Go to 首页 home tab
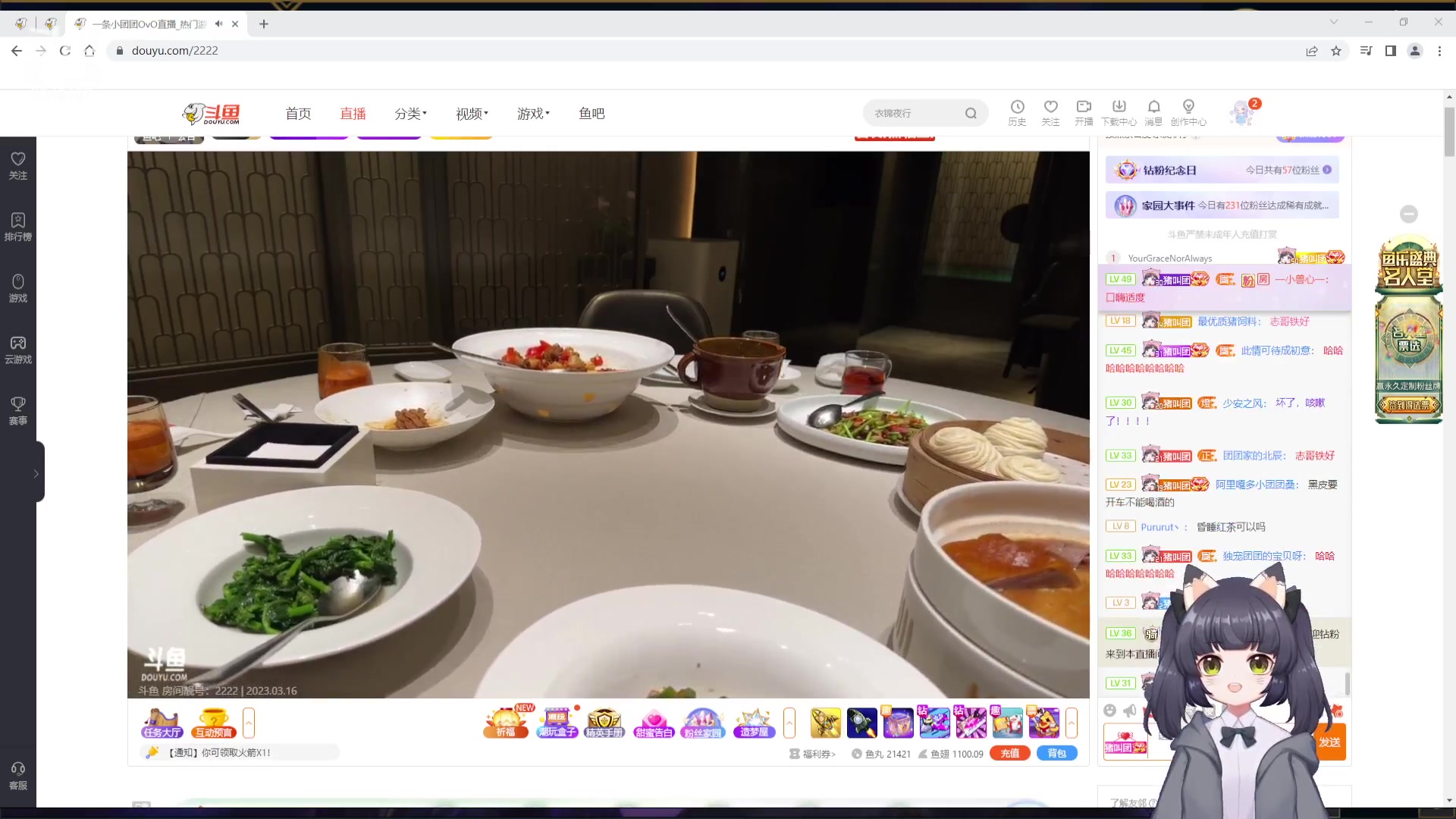 (x=298, y=113)
